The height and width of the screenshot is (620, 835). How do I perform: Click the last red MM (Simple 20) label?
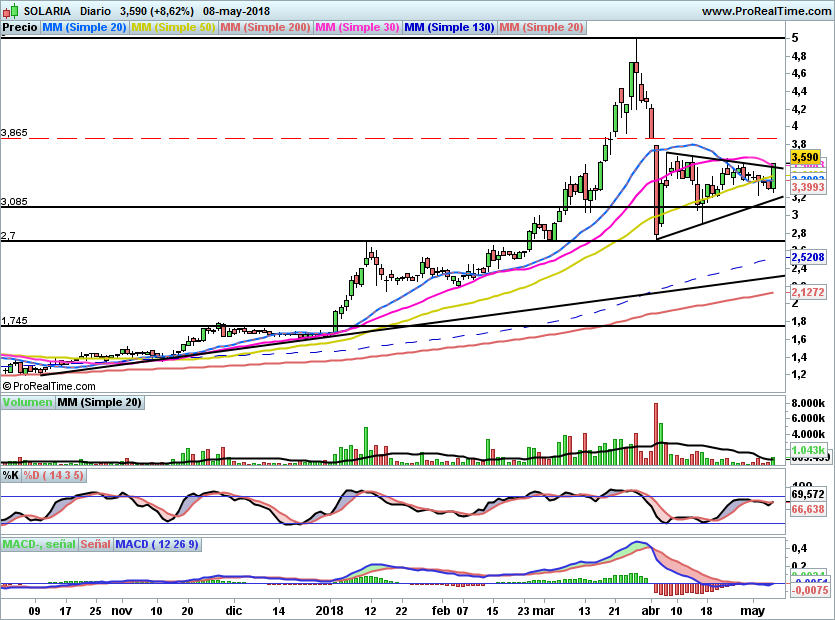pos(542,27)
